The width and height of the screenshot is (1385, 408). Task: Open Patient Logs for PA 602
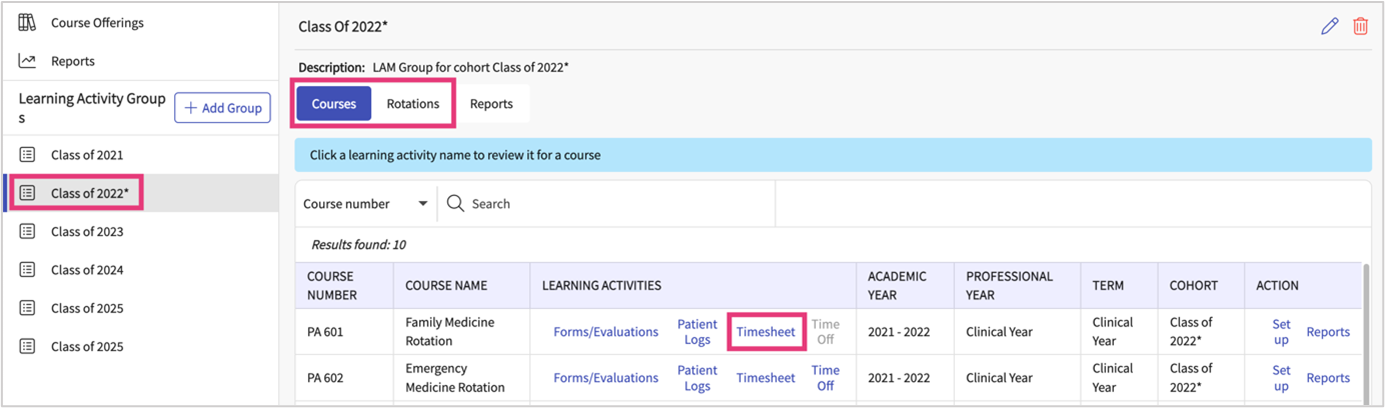(x=697, y=378)
